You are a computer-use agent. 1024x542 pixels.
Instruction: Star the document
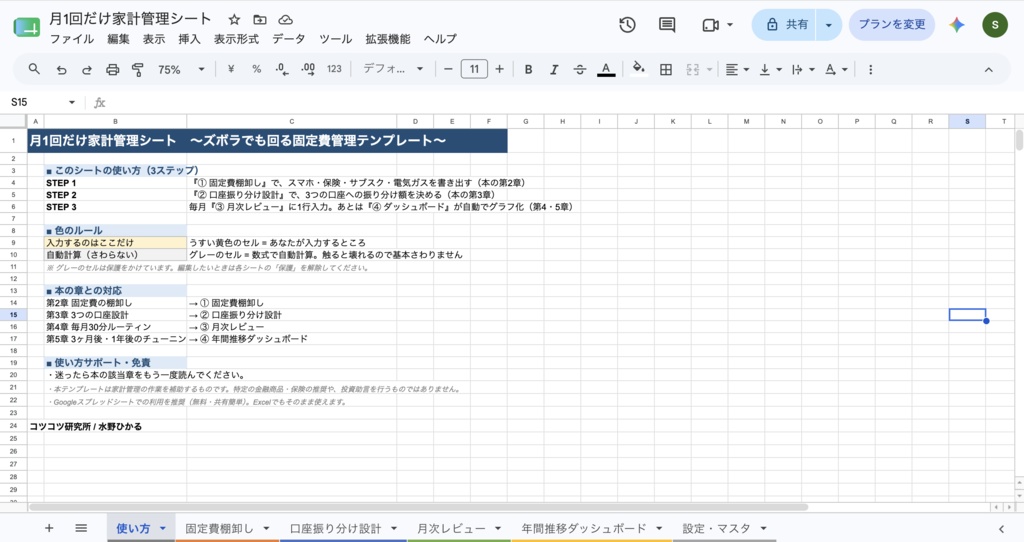pos(234,20)
